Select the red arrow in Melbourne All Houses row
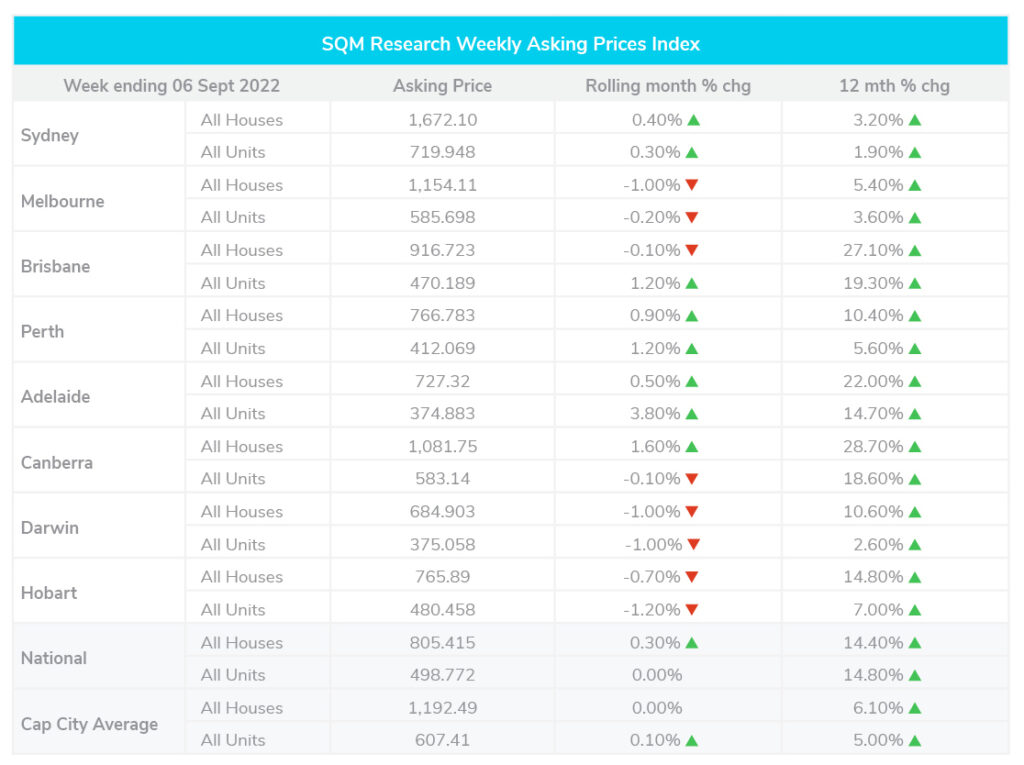 692,185
